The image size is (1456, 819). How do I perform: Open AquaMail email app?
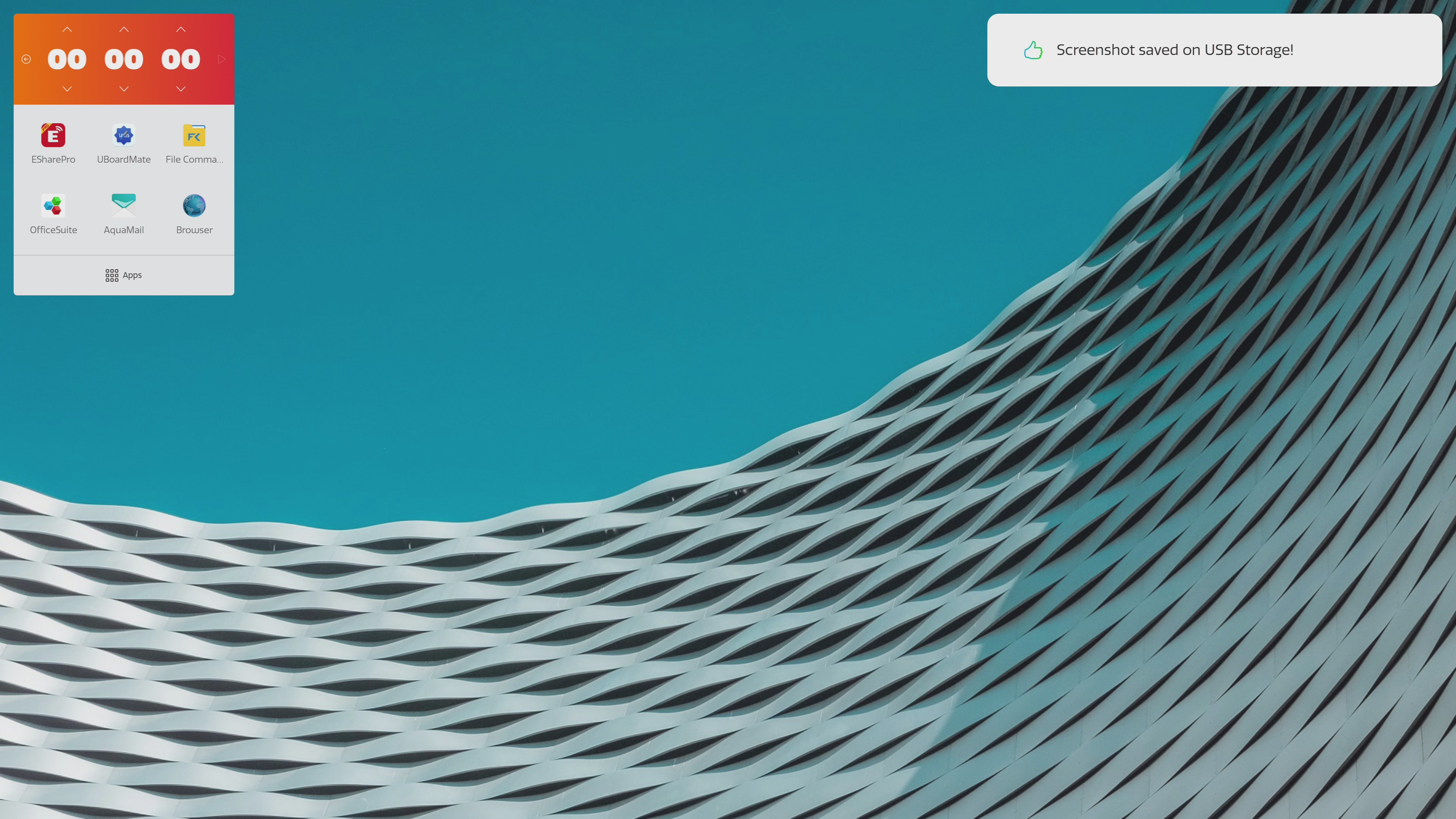(x=124, y=206)
